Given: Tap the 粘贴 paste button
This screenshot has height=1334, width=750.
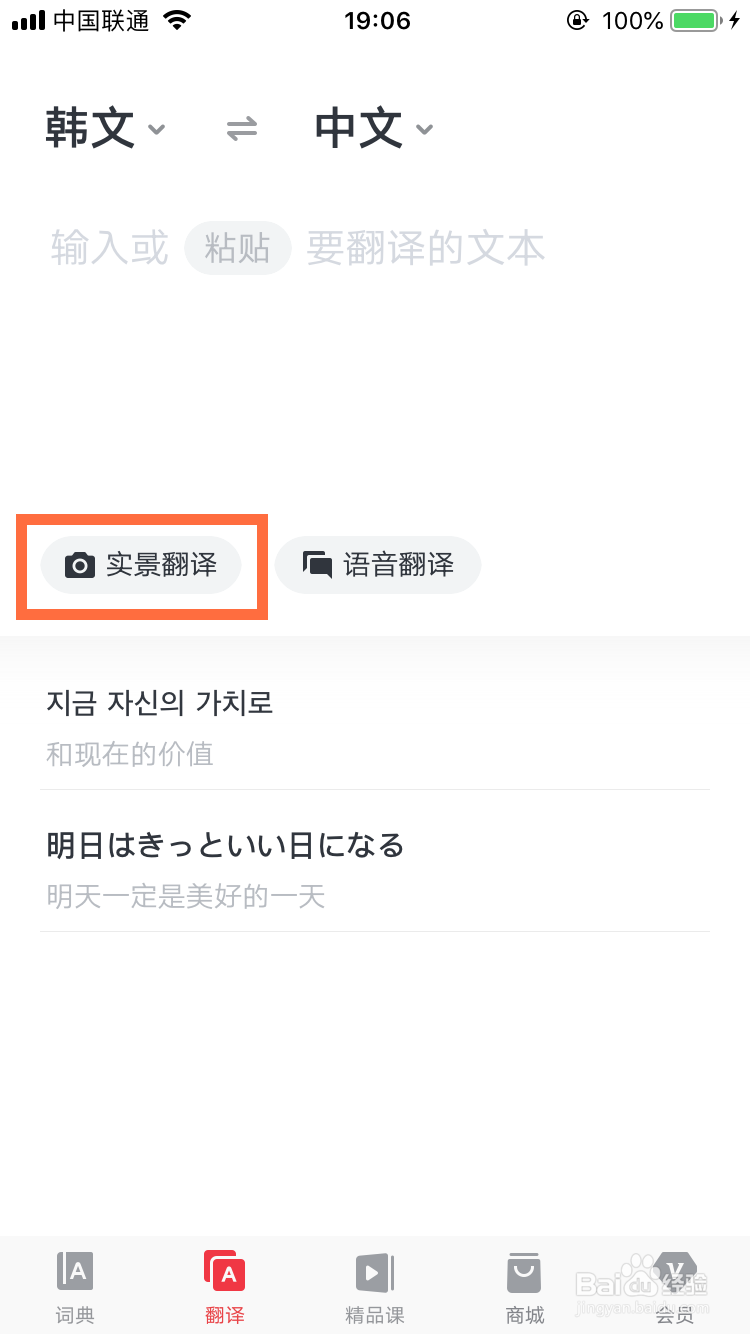Looking at the screenshot, I should (x=237, y=248).
